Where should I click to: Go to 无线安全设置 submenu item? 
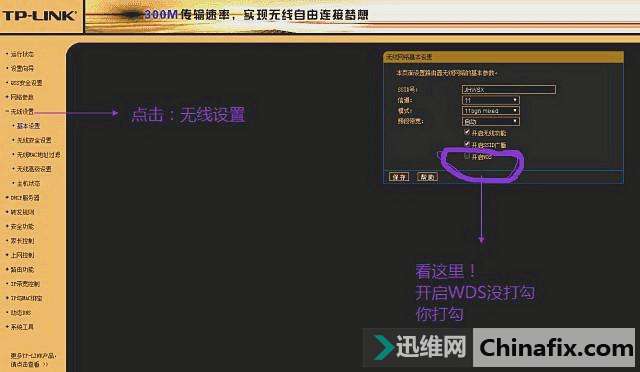pos(34,140)
